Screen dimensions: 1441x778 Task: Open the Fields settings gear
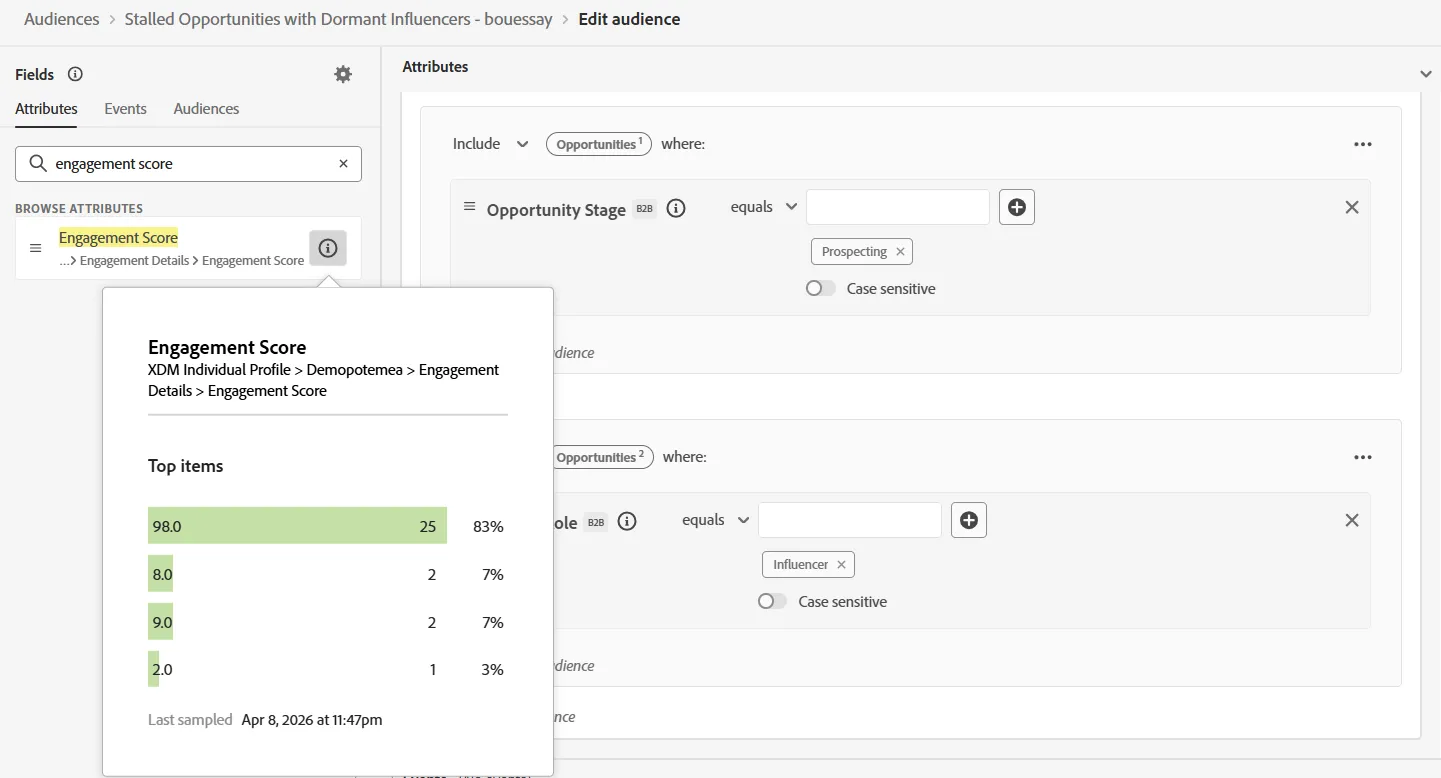point(343,74)
